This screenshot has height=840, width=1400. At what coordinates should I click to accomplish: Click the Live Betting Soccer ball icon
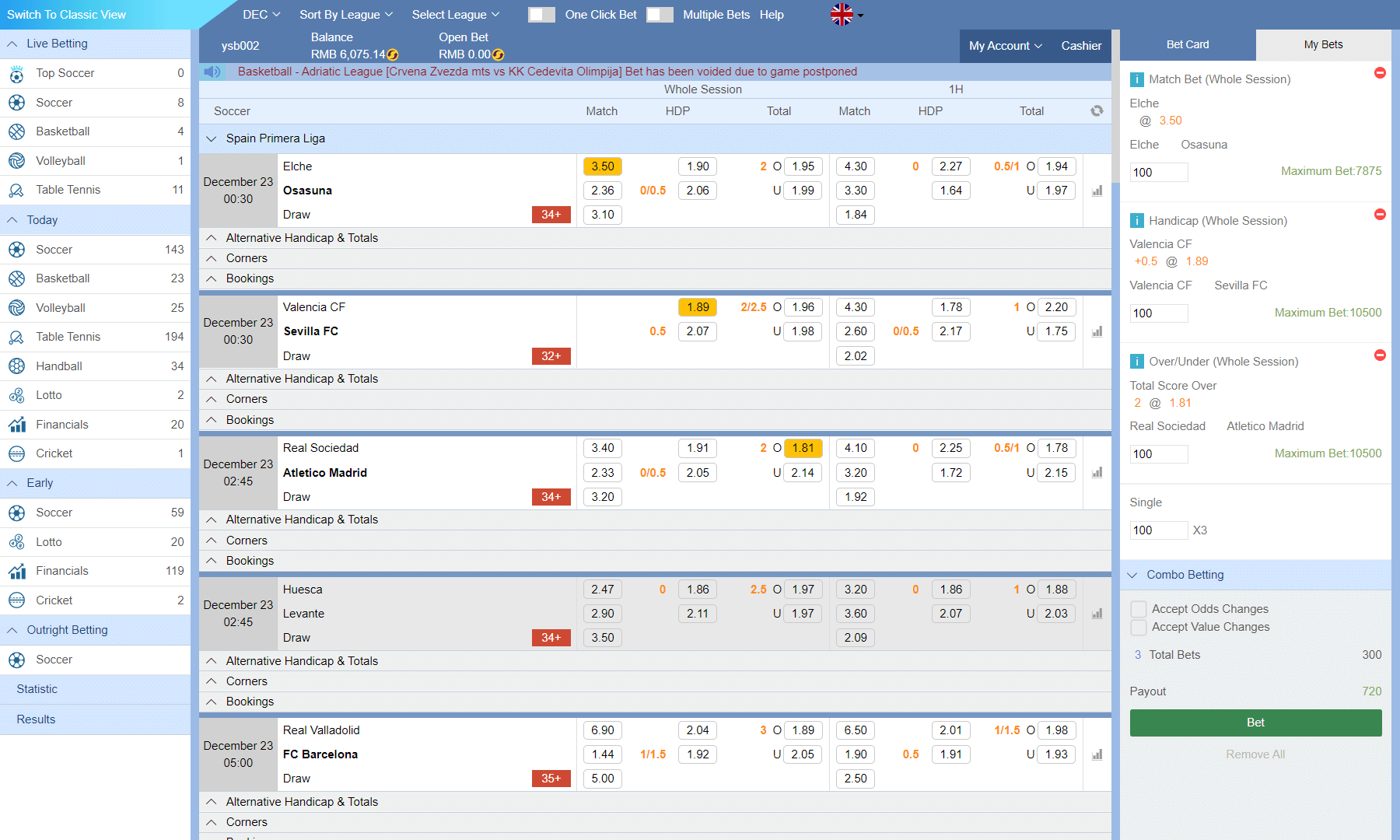coord(16,103)
